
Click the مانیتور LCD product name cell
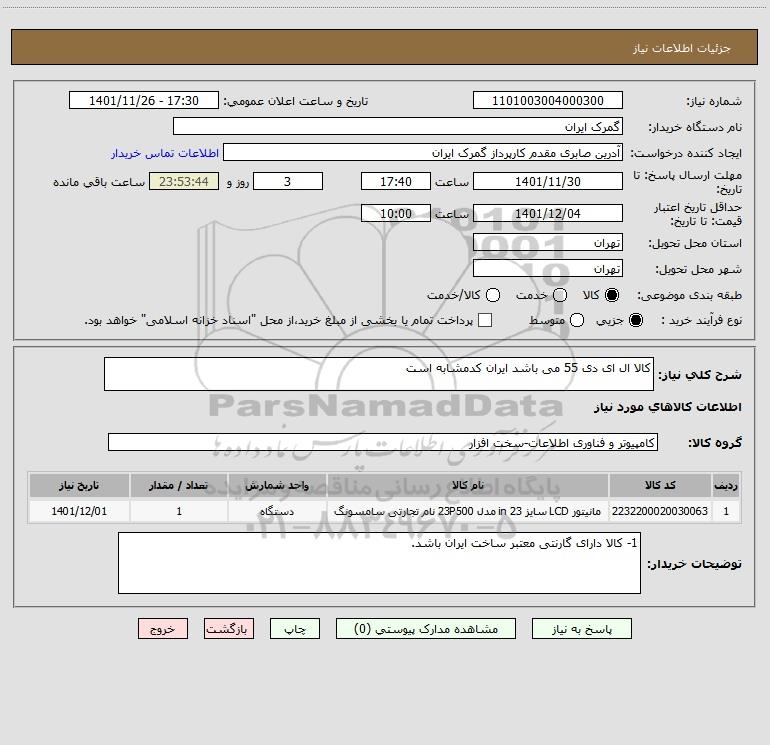click(468, 511)
